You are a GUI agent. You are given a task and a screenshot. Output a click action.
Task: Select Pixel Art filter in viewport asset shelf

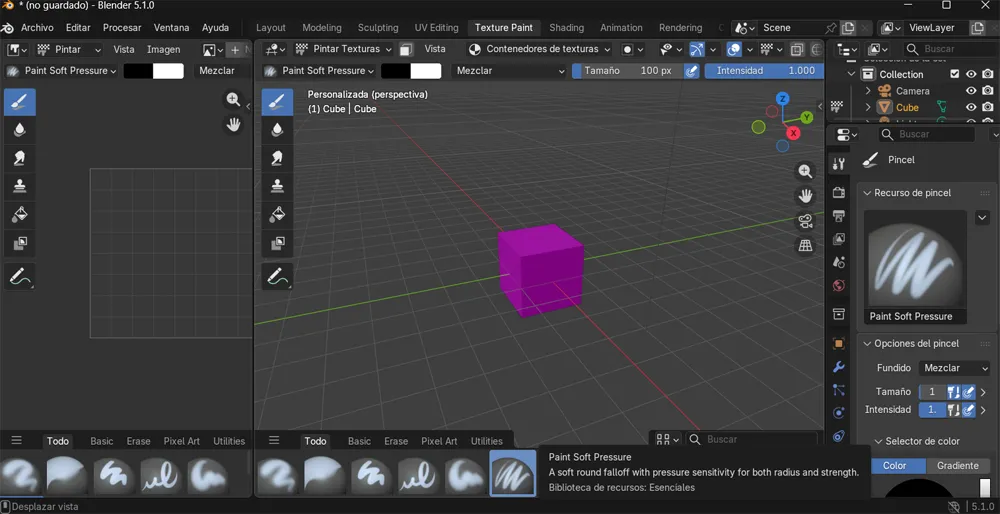pos(439,441)
